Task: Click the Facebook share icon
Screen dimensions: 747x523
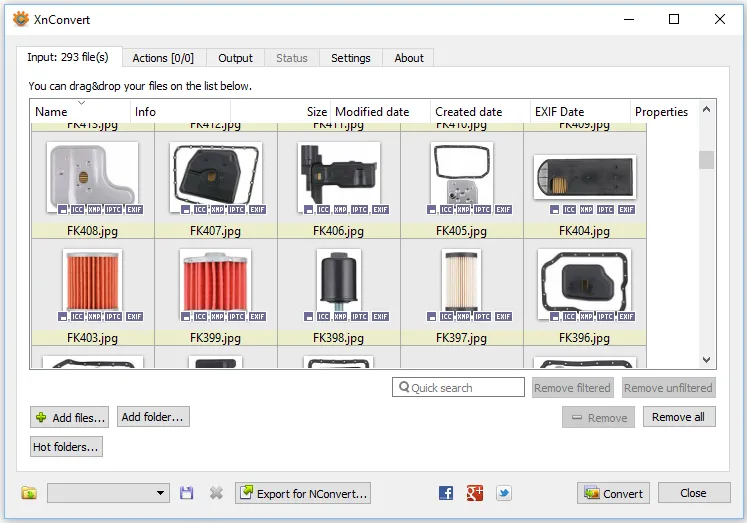Action: pyautogui.click(x=446, y=493)
